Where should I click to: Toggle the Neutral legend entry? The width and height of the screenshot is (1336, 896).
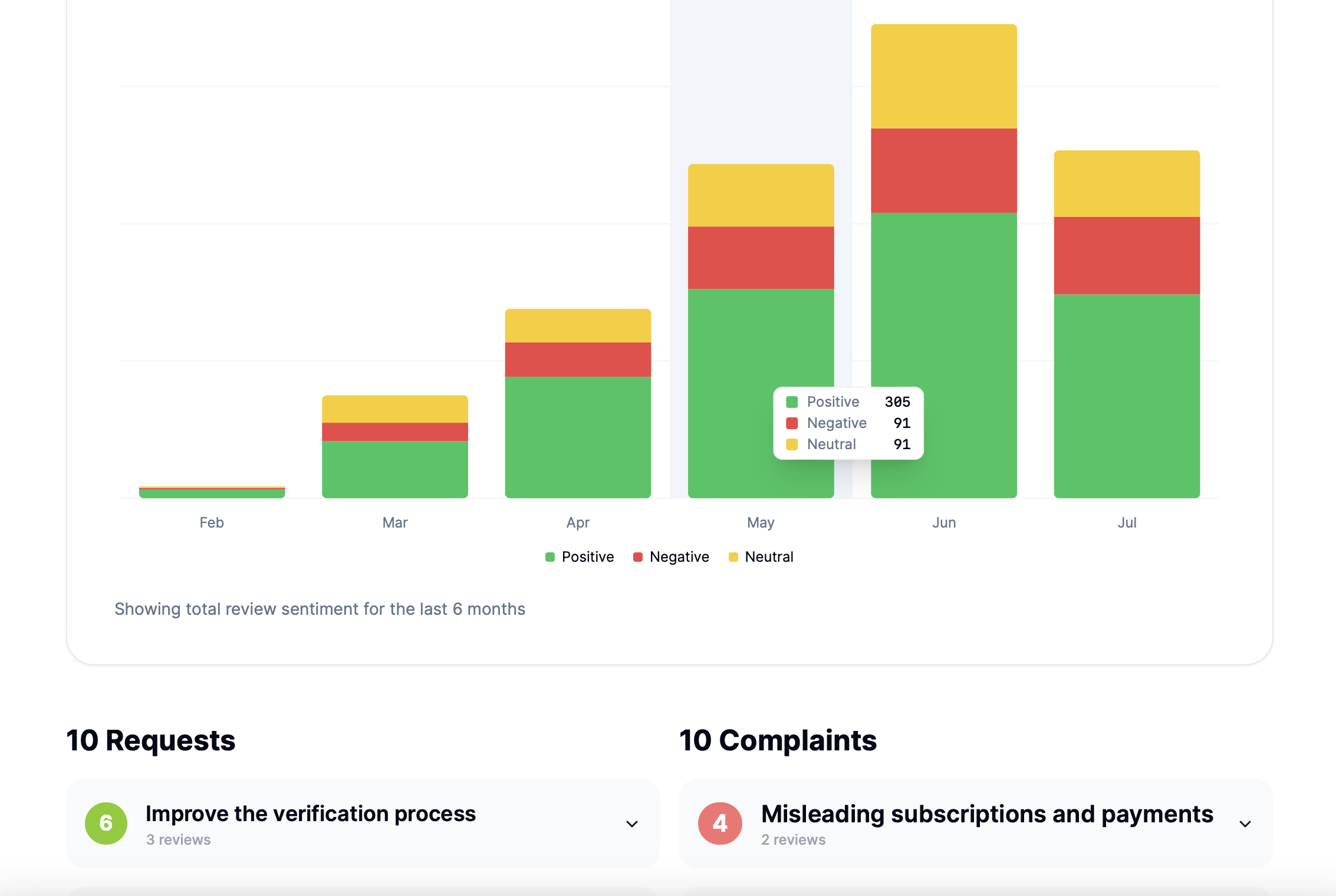[768, 557]
